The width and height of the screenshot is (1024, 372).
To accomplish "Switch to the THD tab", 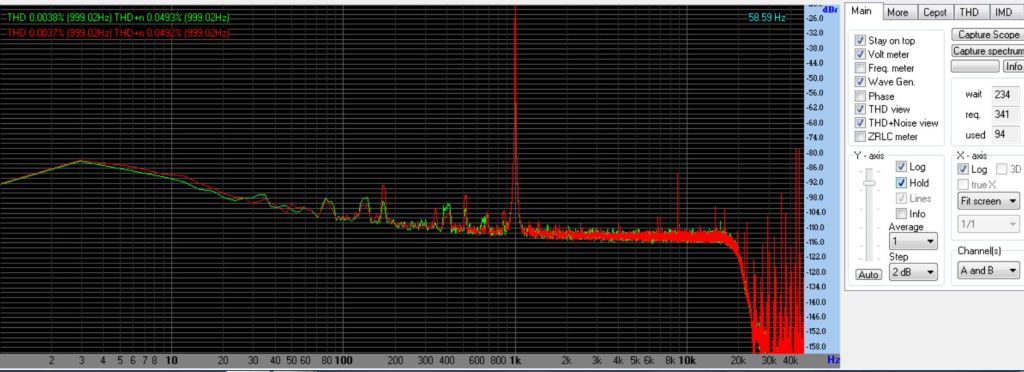I will point(969,12).
